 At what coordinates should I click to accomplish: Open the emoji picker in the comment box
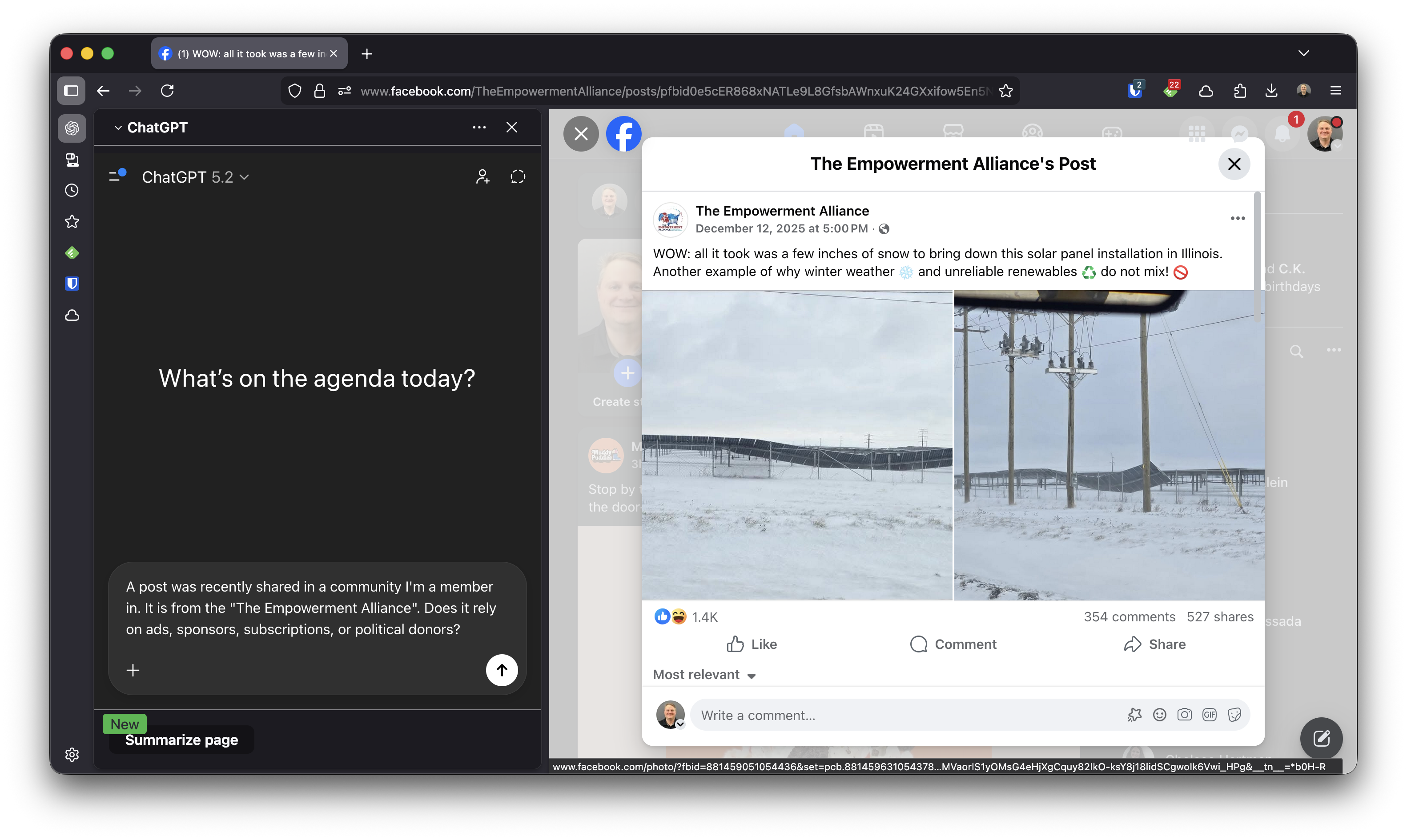click(x=1160, y=714)
